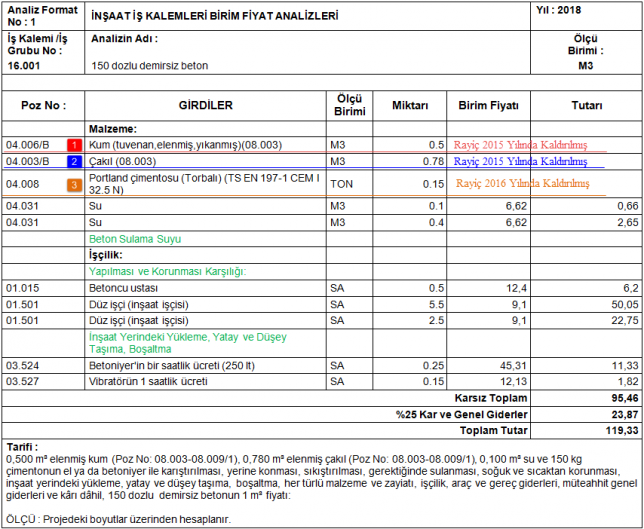Open the red Rayiç 2015 note in Kum row

pos(523,144)
